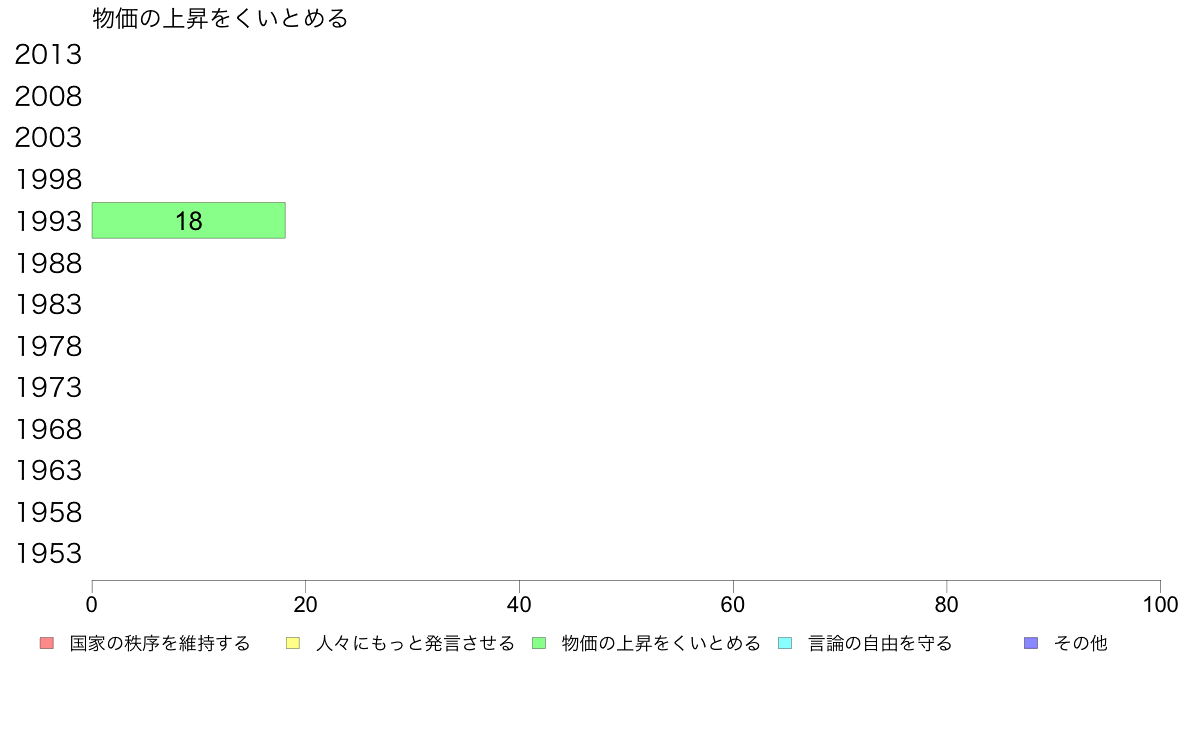Select the 2003 year label
The width and height of the screenshot is (1188, 736).
click(x=48, y=138)
